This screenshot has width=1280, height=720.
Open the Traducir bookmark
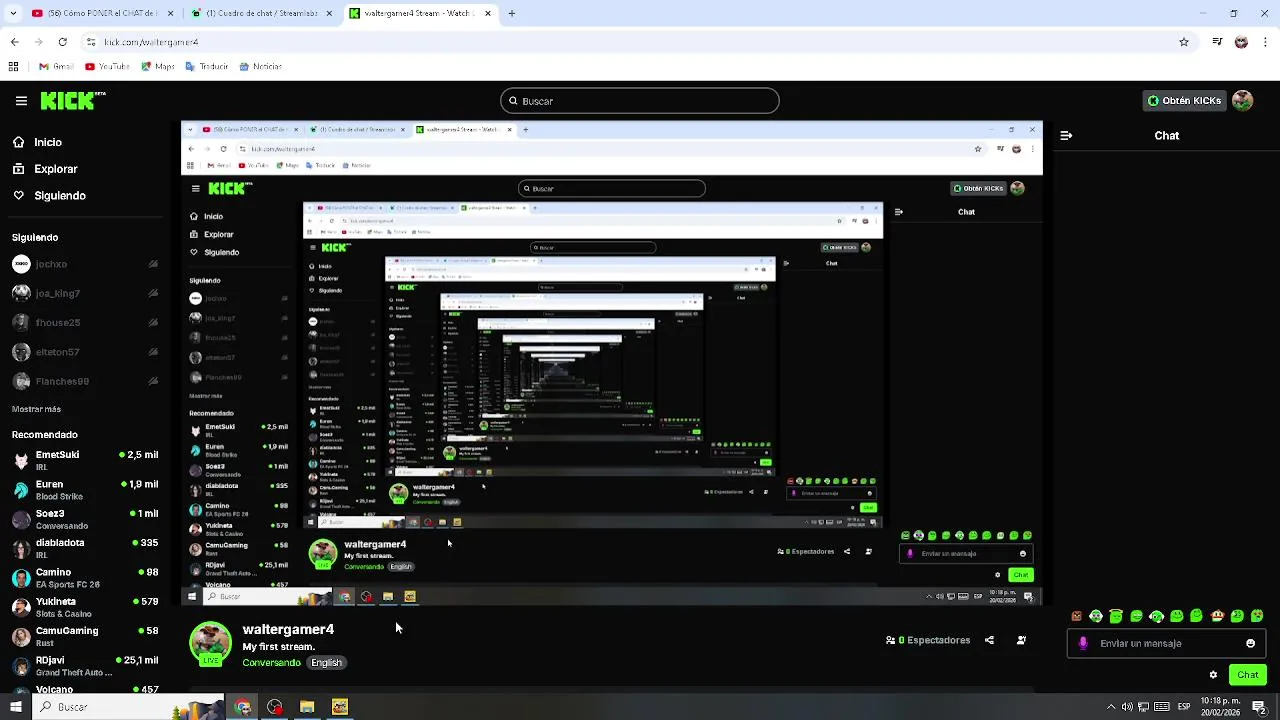[x=207, y=67]
